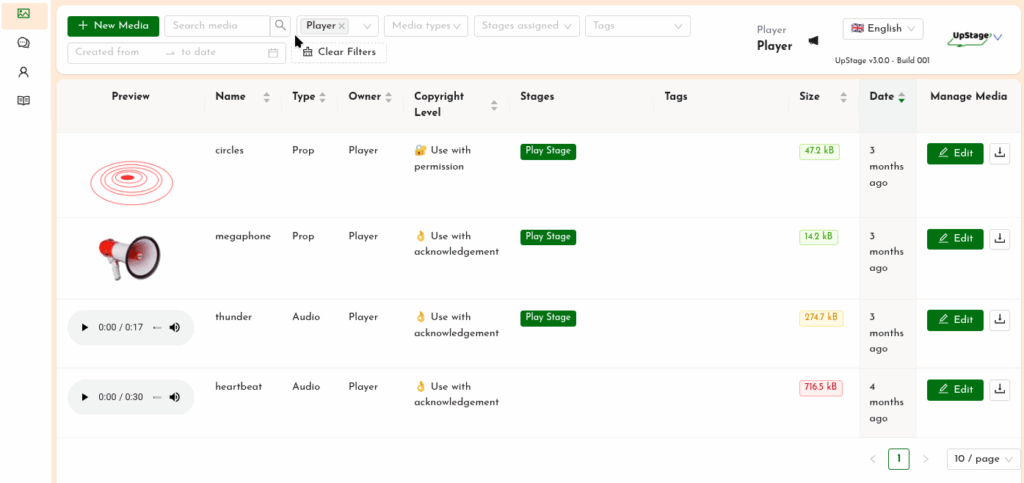Open the Media library sidebar icon

click(x=23, y=14)
